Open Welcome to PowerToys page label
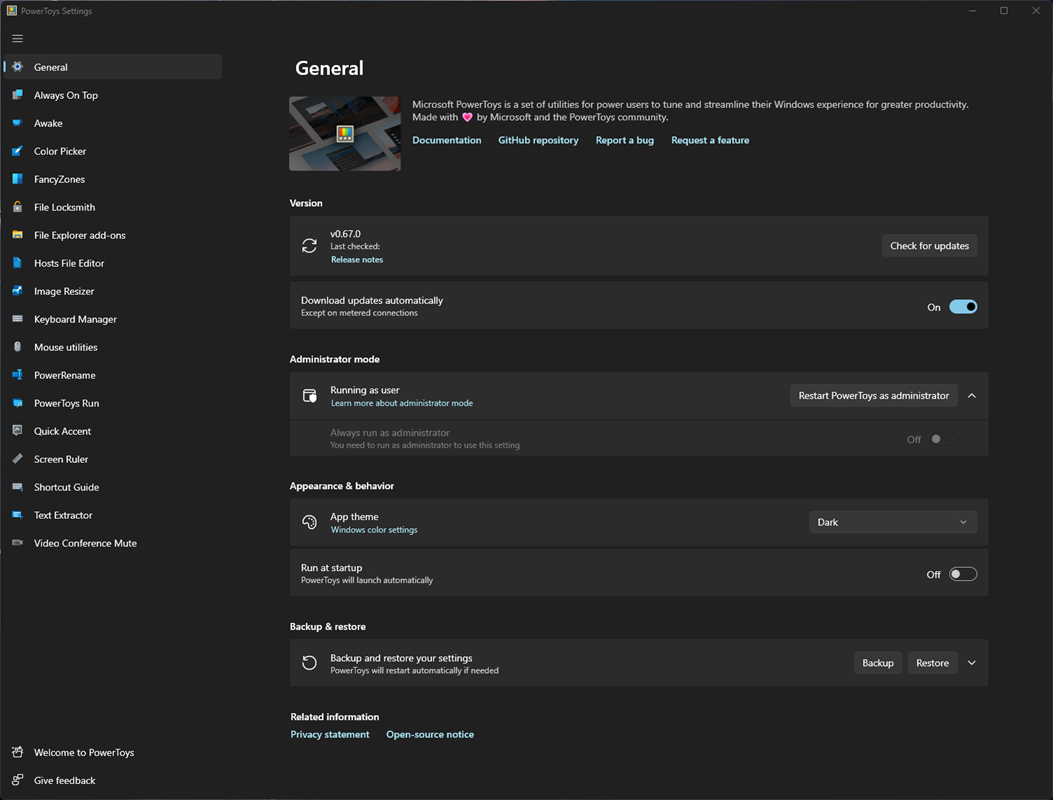Screen dimensions: 1053x800 tap(84, 752)
